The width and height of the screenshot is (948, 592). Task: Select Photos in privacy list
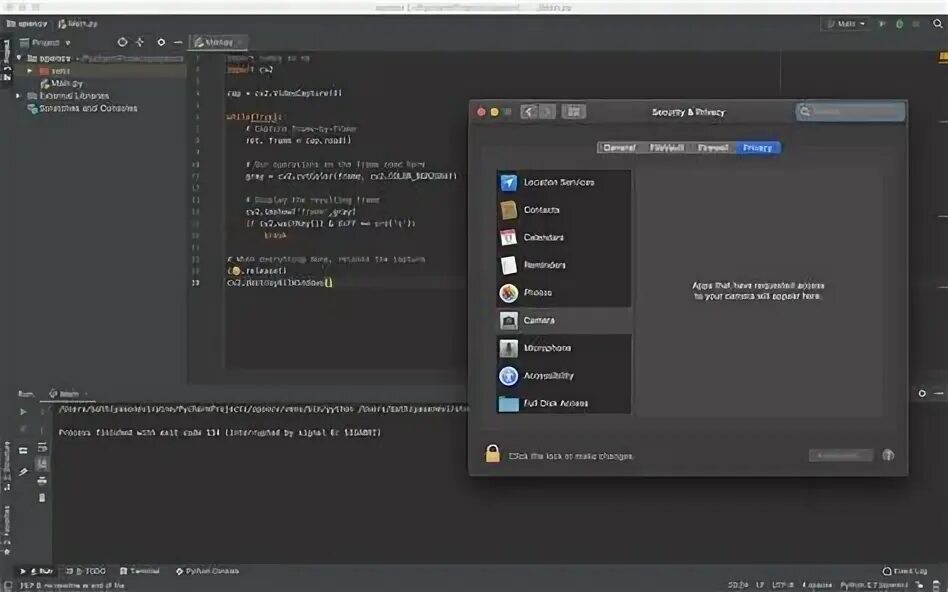[563, 293]
